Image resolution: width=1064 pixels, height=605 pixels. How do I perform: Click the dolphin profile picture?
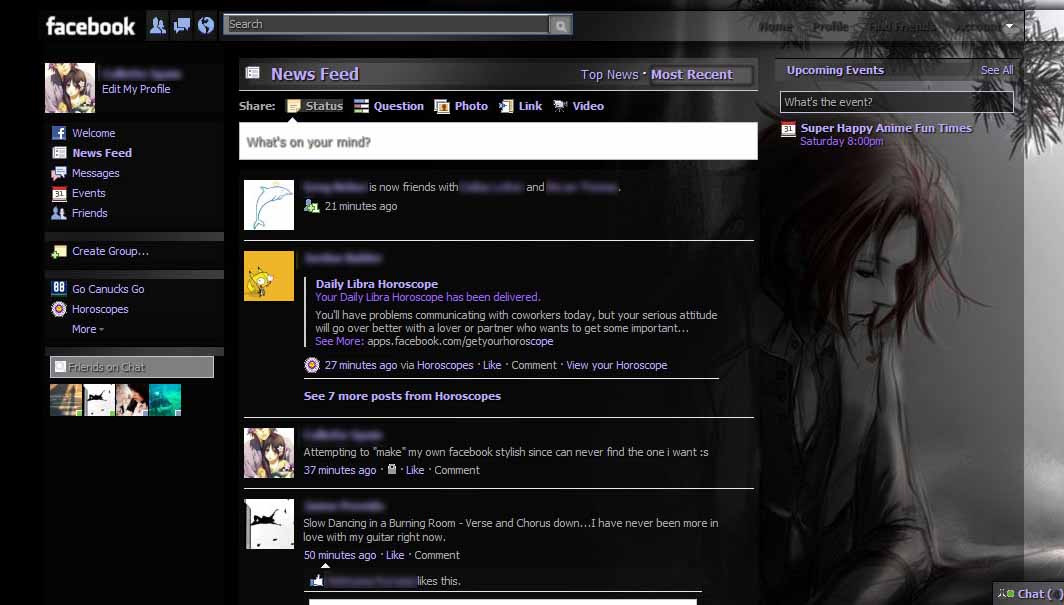coord(269,205)
